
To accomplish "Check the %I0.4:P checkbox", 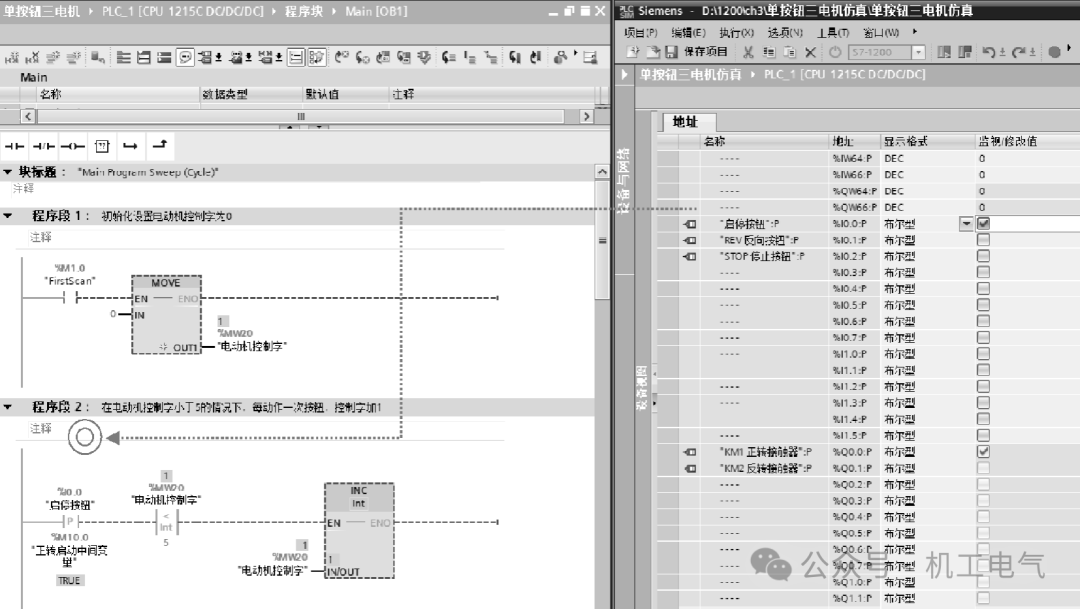I will coord(983,289).
